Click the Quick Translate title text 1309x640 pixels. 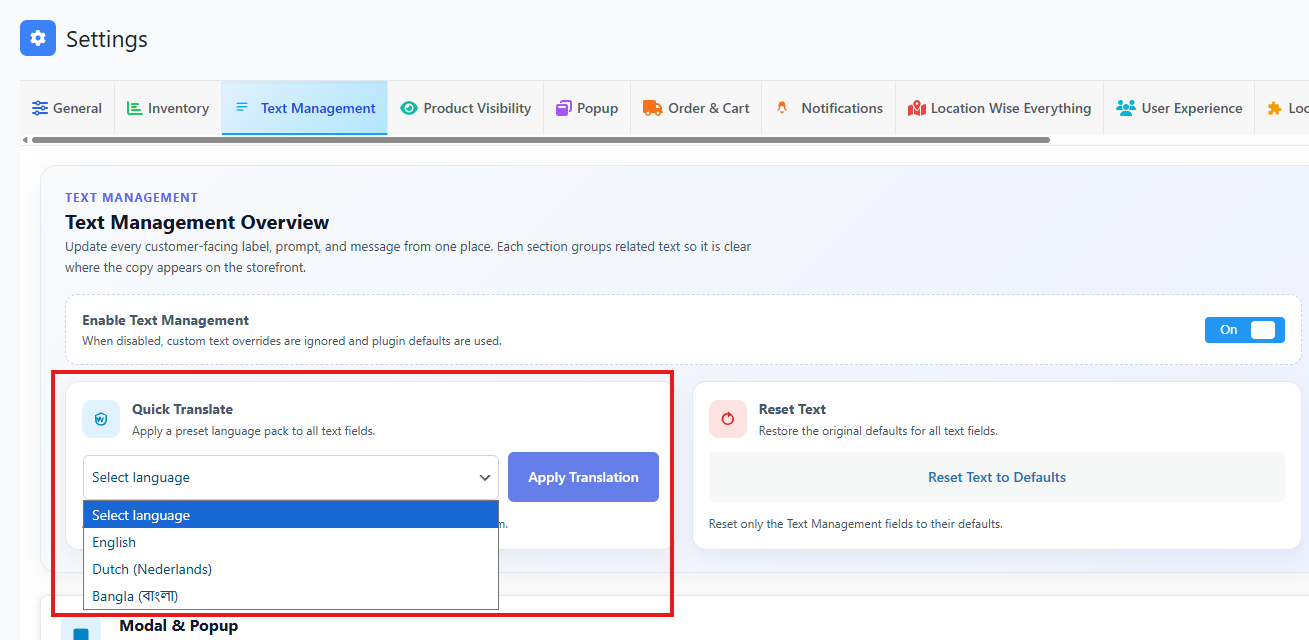(182, 409)
